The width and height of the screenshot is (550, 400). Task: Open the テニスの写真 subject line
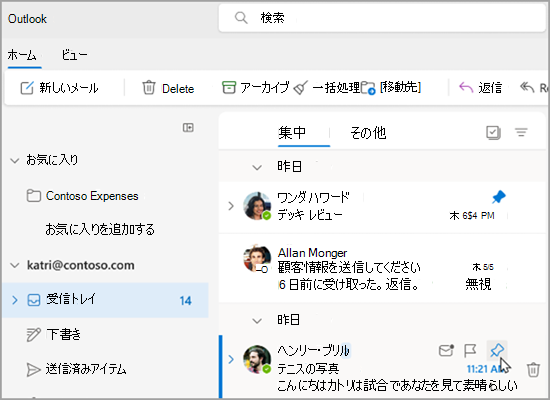[308, 369]
